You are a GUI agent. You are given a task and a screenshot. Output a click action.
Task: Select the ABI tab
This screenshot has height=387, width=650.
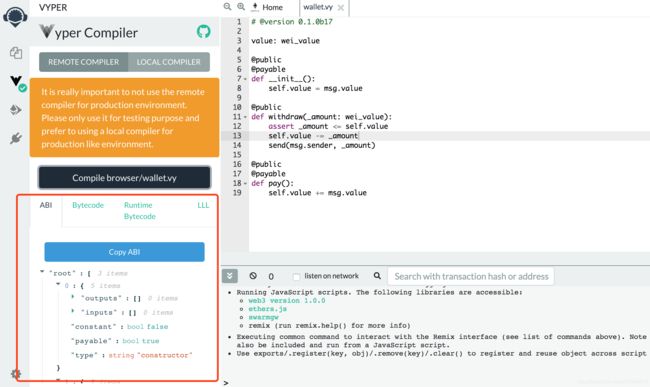pos(46,205)
